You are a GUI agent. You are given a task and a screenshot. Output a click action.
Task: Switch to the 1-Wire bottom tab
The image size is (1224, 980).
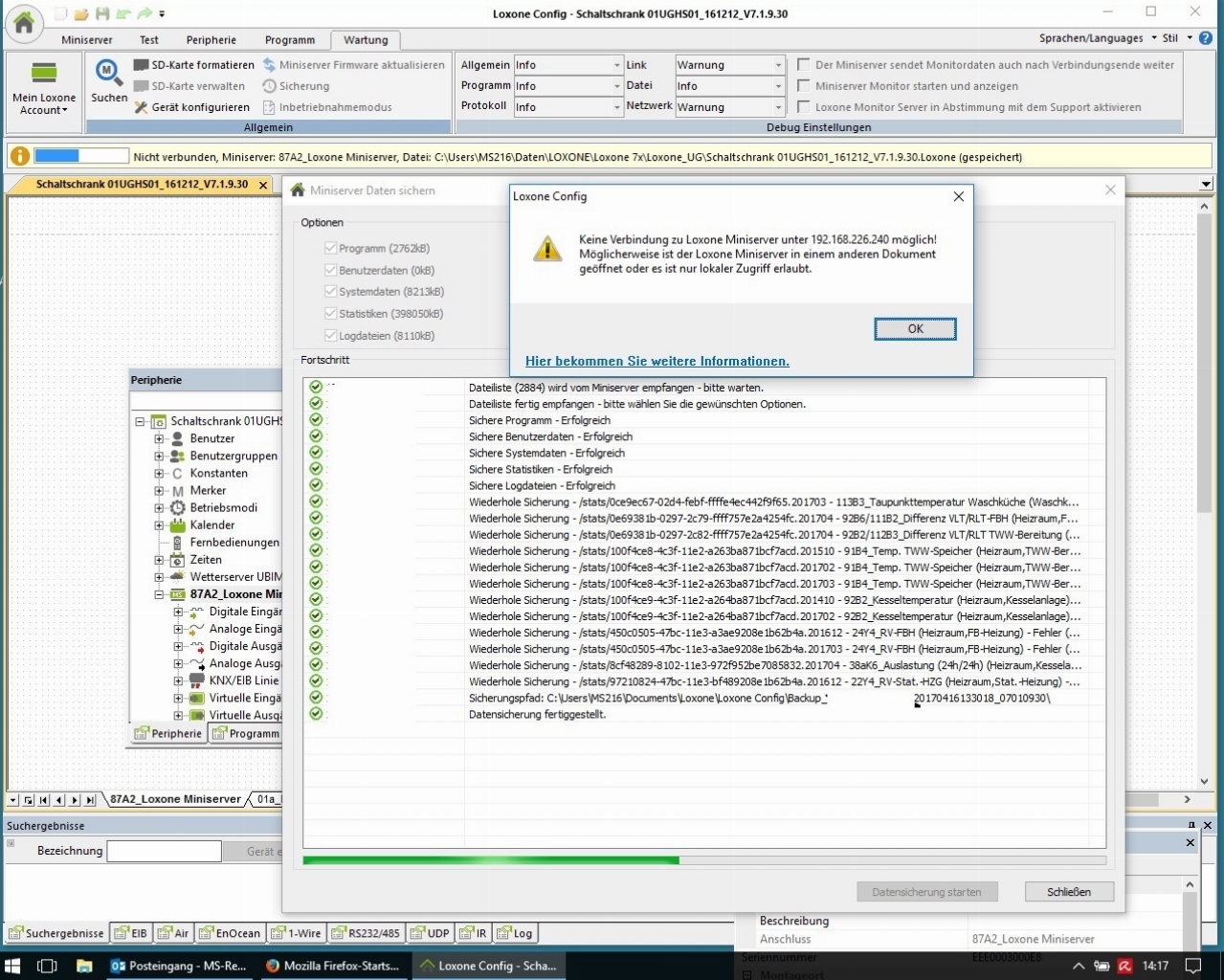tap(297, 933)
